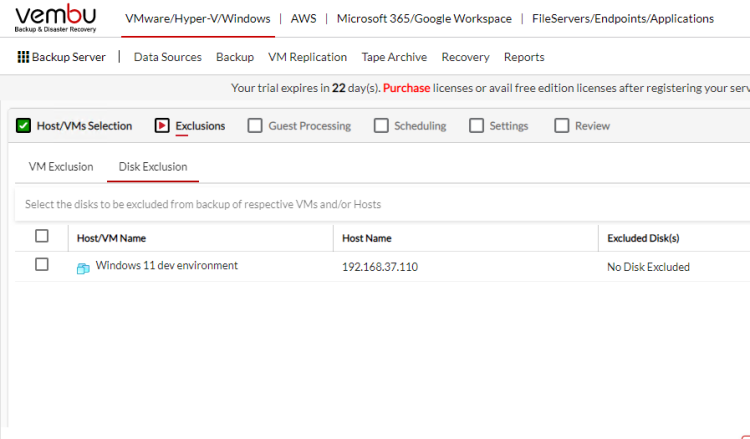The width and height of the screenshot is (750, 439).
Task: Click the Guest Processing step icon
Action: point(255,126)
